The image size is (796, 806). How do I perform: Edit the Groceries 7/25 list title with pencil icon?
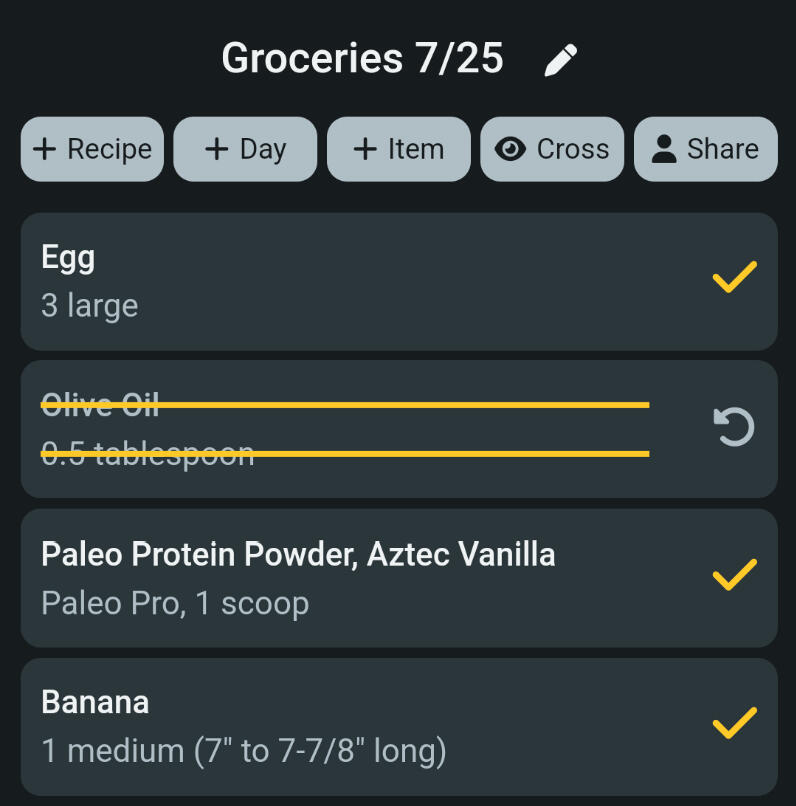561,60
